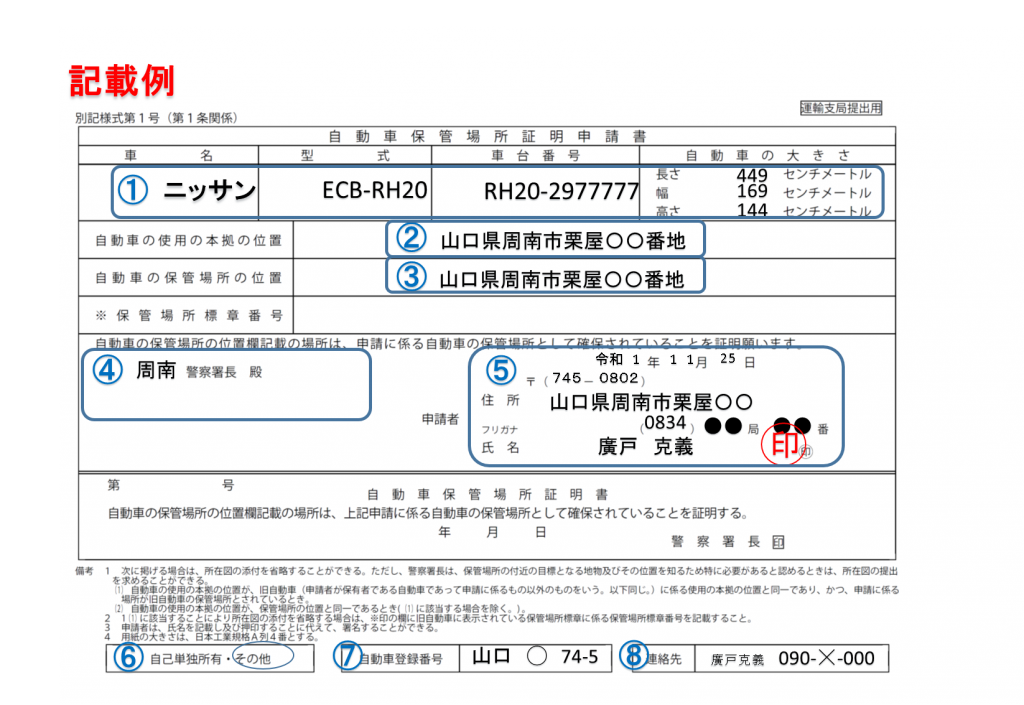The width and height of the screenshot is (1024, 705).
Task: Click the car name ニッサン field
Action: point(210,191)
